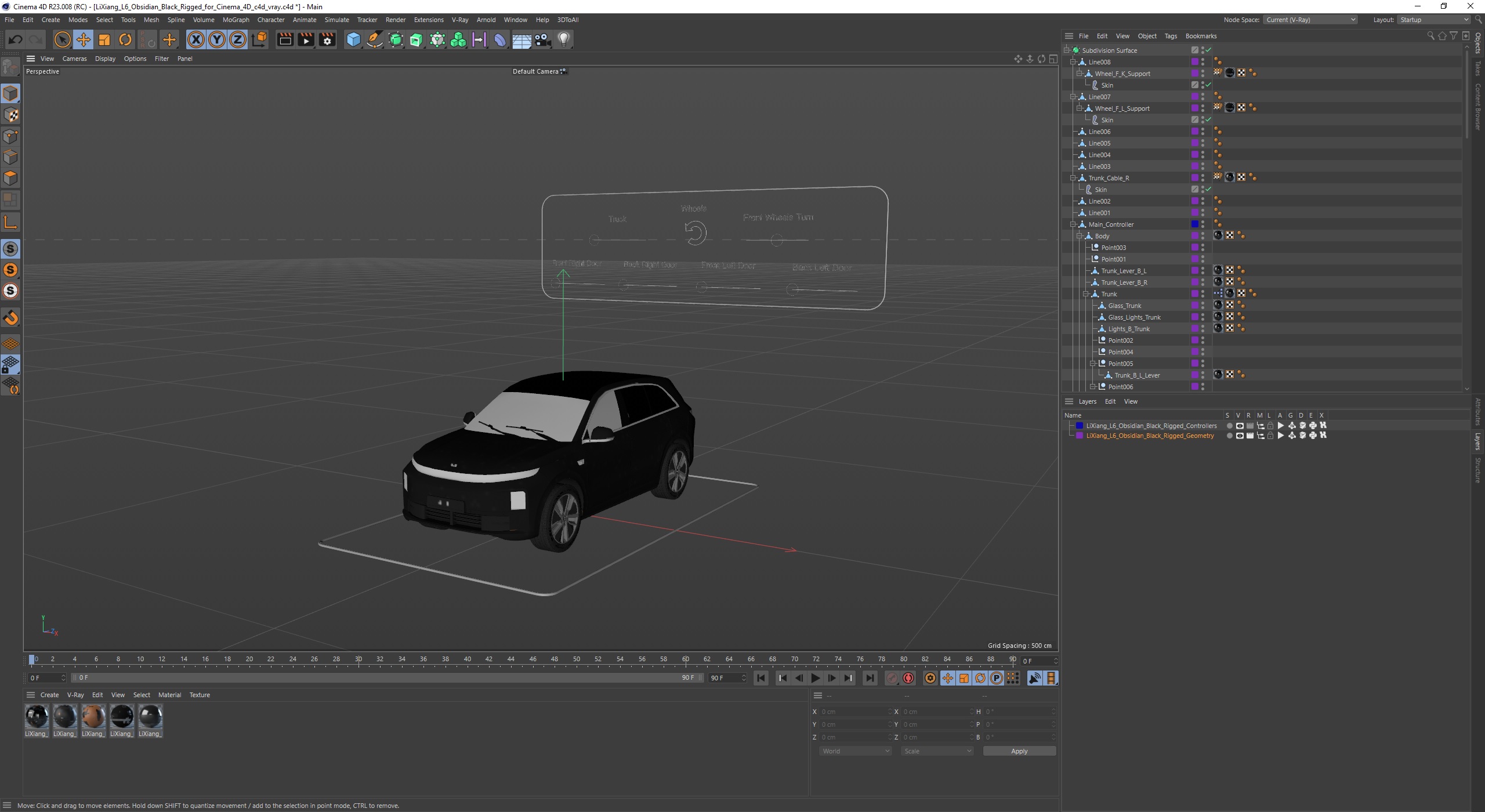The height and width of the screenshot is (812, 1485).
Task: Click Main_Controller blue layer swatch
Action: tap(1195, 224)
